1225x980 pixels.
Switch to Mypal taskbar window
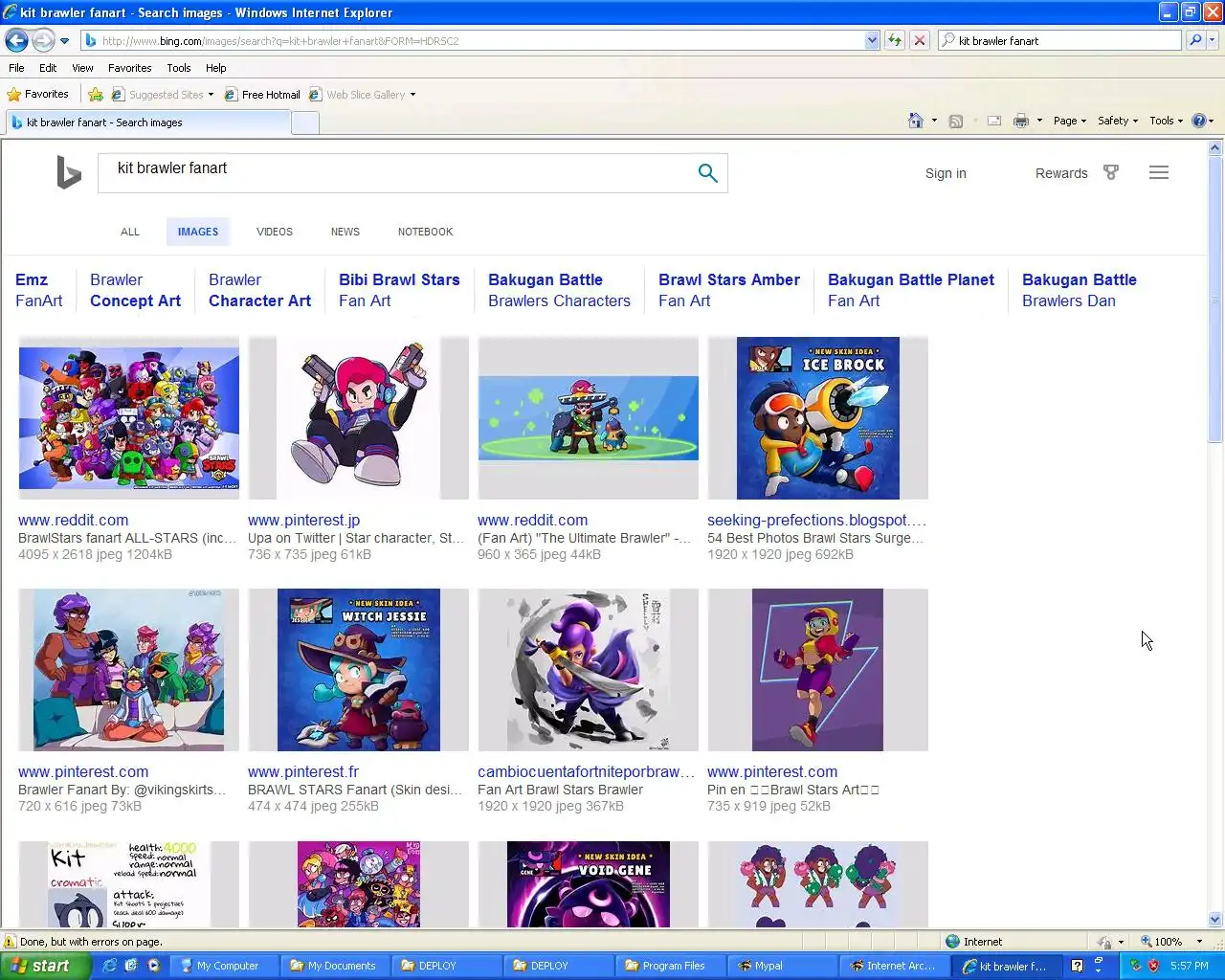point(782,966)
